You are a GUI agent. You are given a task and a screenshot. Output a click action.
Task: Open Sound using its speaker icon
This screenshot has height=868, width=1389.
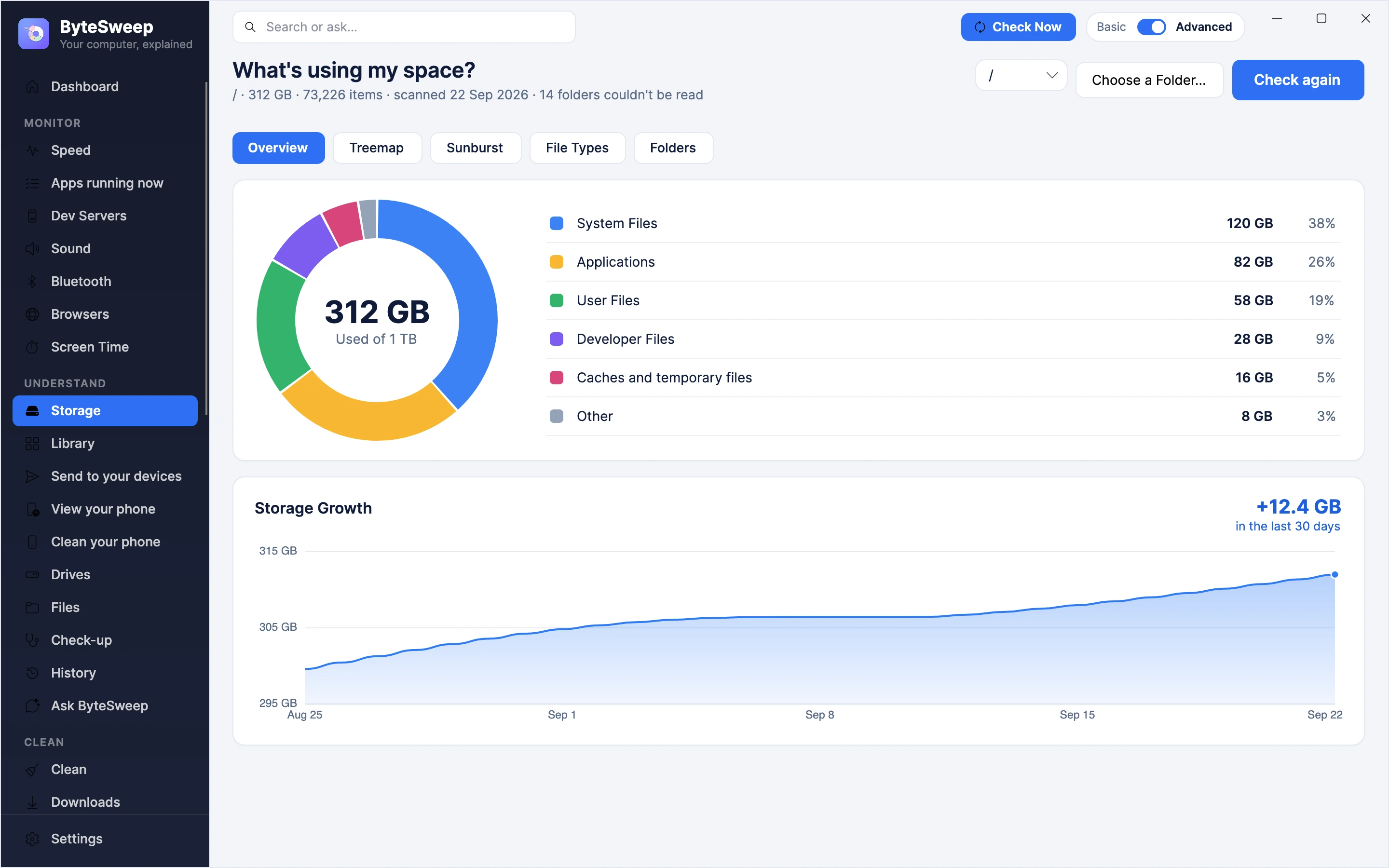point(33,248)
